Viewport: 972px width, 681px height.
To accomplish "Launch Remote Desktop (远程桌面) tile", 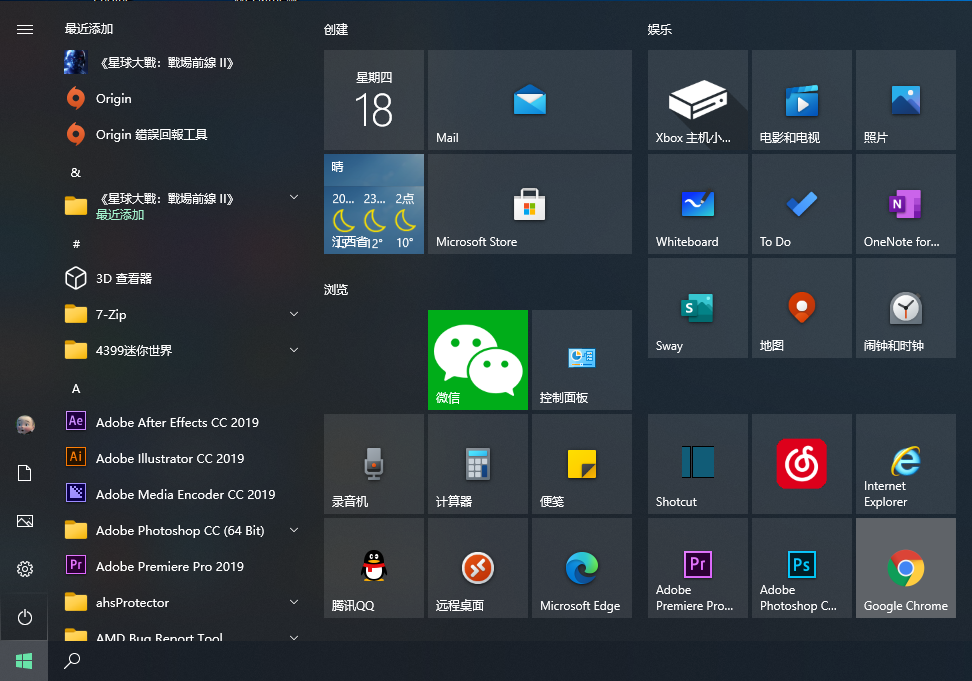I will tap(477, 567).
